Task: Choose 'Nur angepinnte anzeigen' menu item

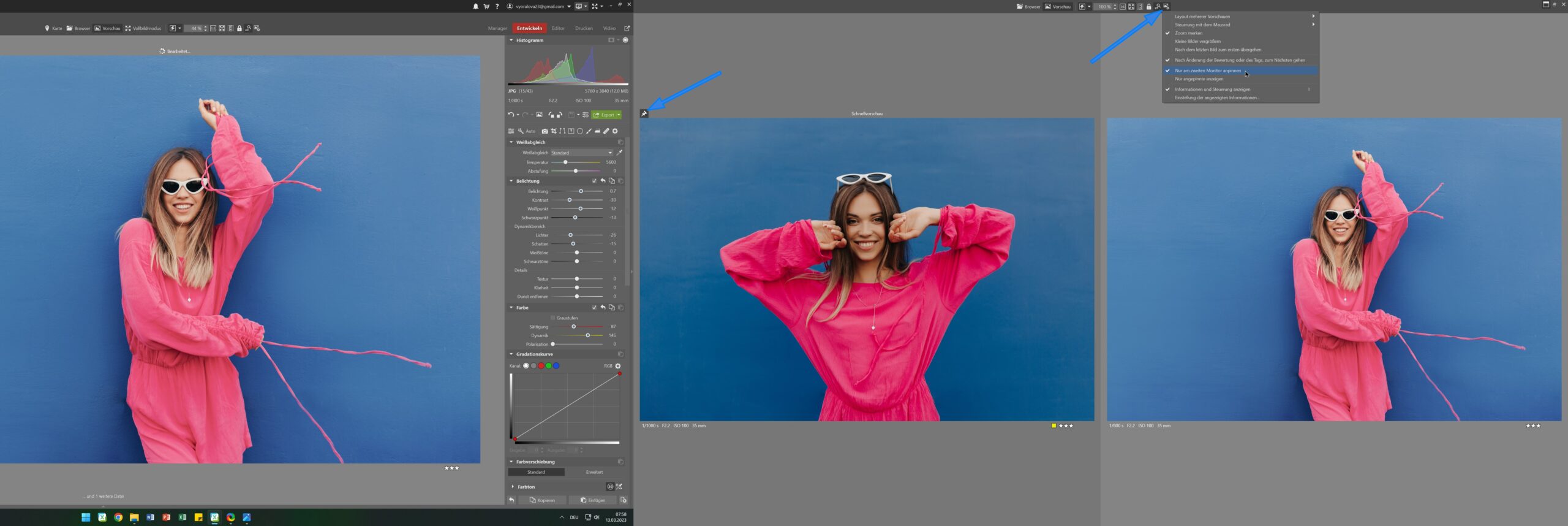Action: [x=1199, y=79]
